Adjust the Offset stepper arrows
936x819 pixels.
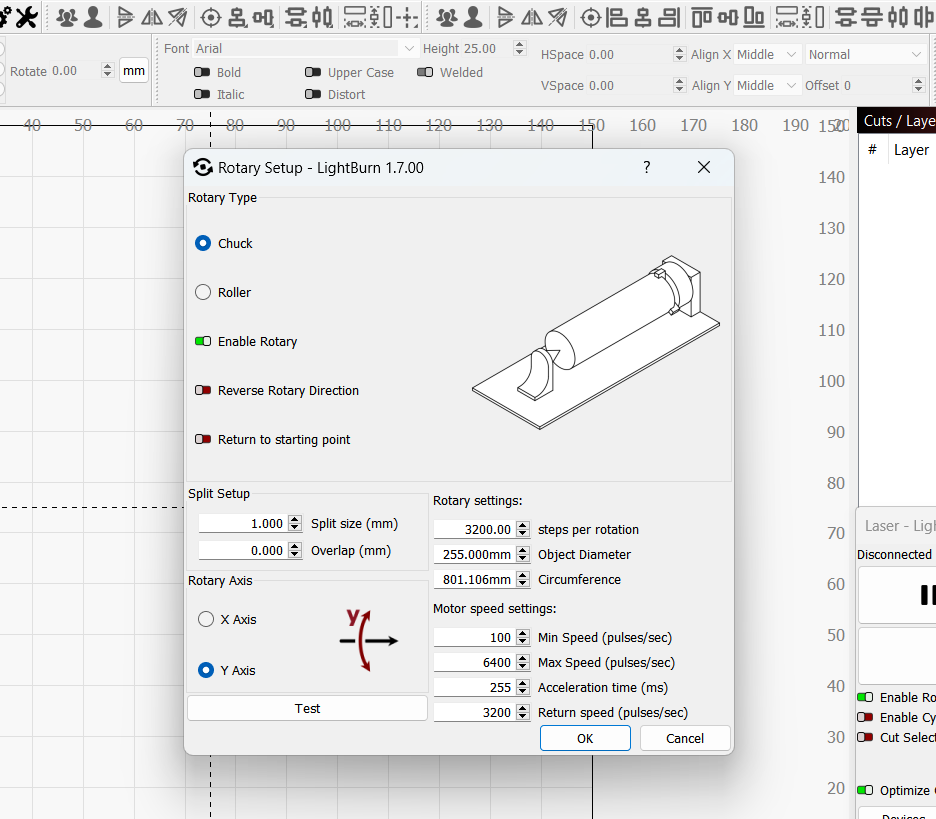click(919, 85)
